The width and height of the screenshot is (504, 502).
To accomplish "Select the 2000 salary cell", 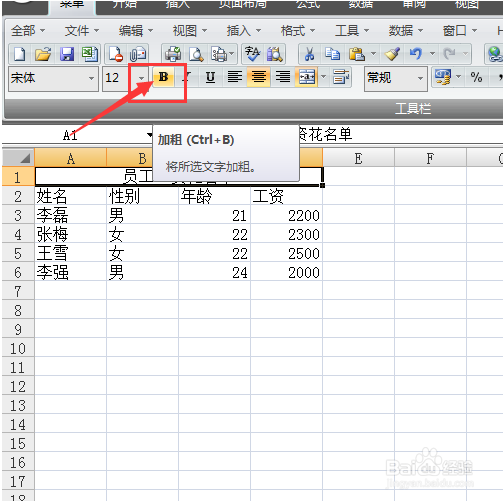I will [x=287, y=272].
